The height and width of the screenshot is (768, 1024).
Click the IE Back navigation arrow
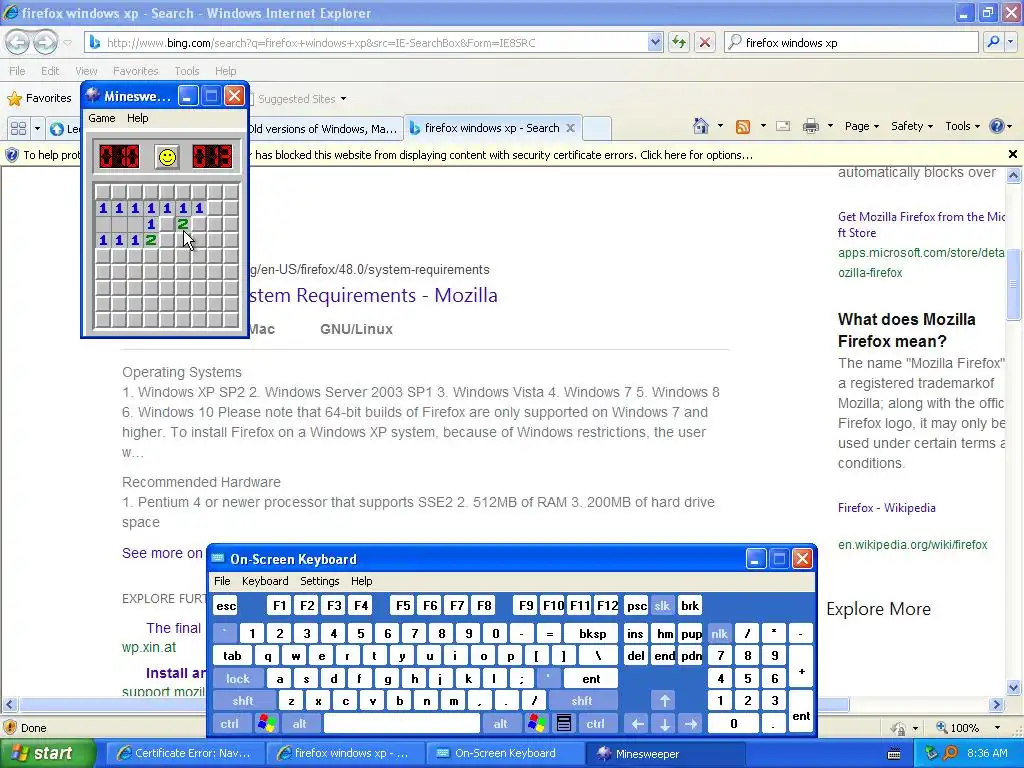(18, 42)
